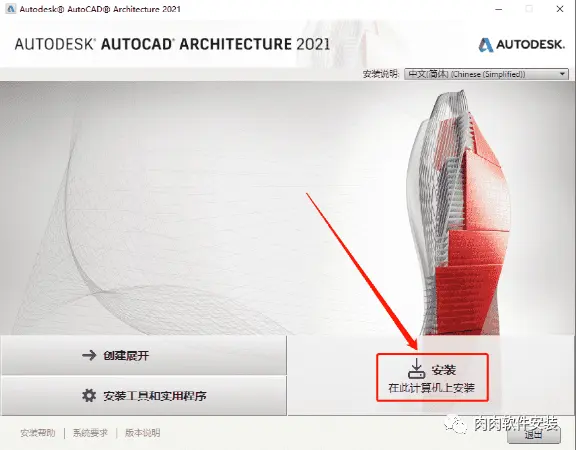Open the 安装说明 language combo box

click(x=486, y=74)
